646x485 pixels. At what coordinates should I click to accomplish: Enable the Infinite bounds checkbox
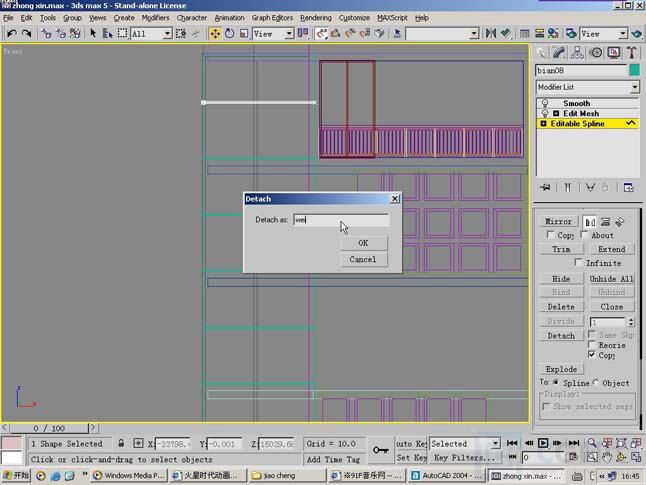(x=579, y=262)
